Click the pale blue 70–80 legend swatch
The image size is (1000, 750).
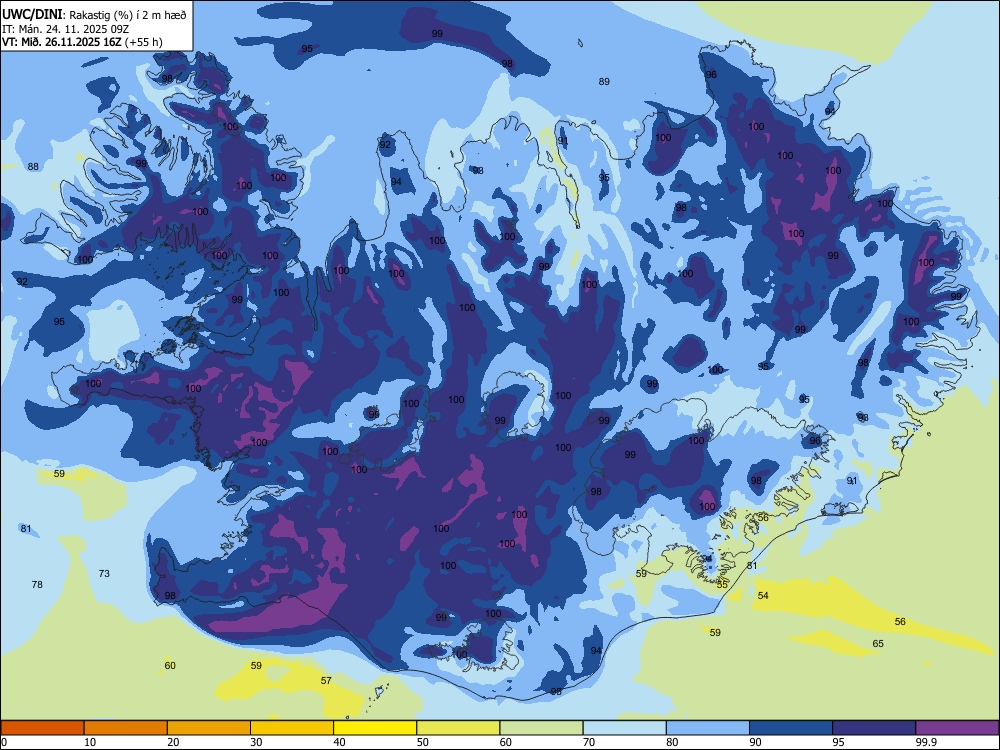pos(624,728)
